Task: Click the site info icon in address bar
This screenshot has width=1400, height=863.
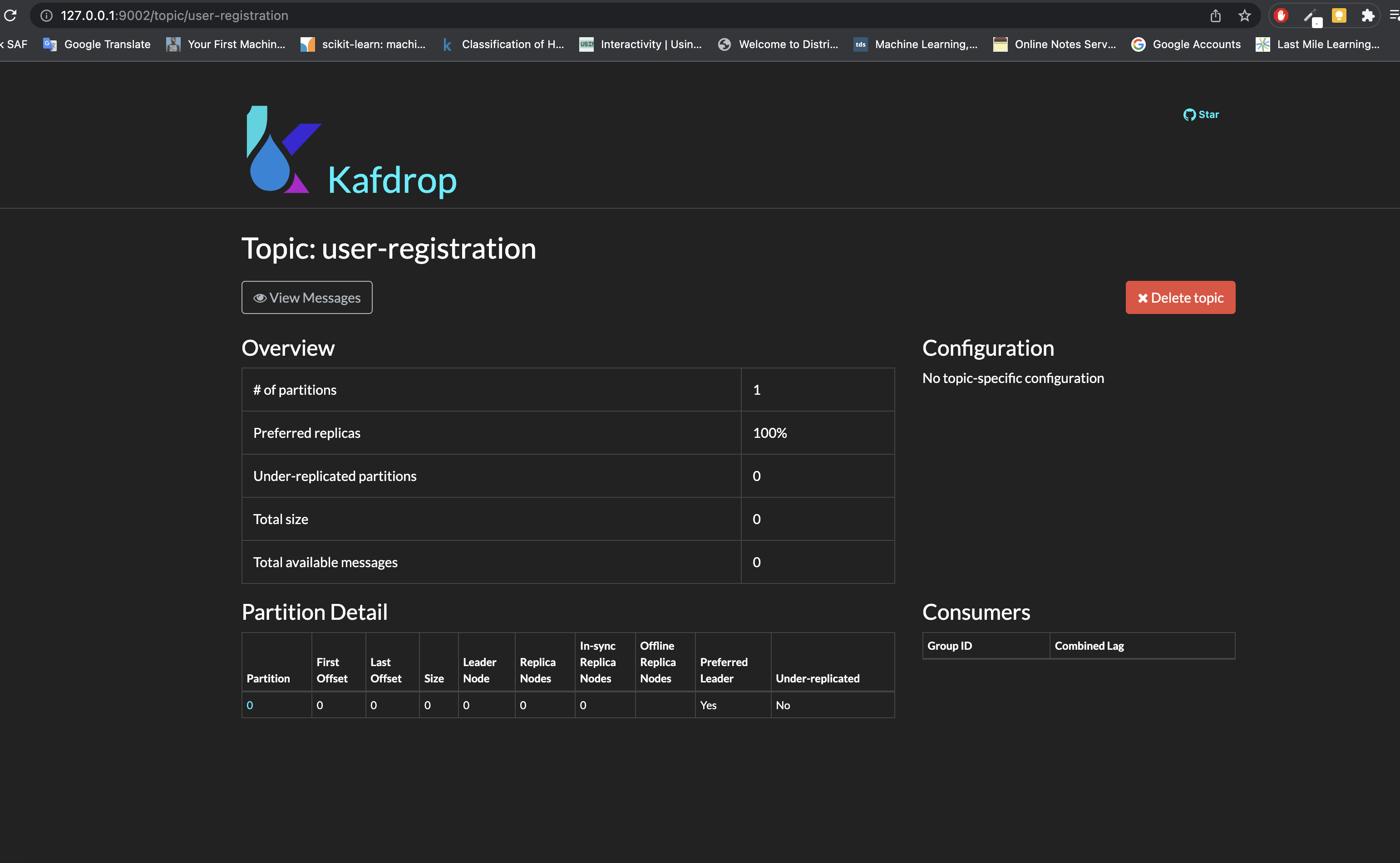Action: click(x=47, y=15)
